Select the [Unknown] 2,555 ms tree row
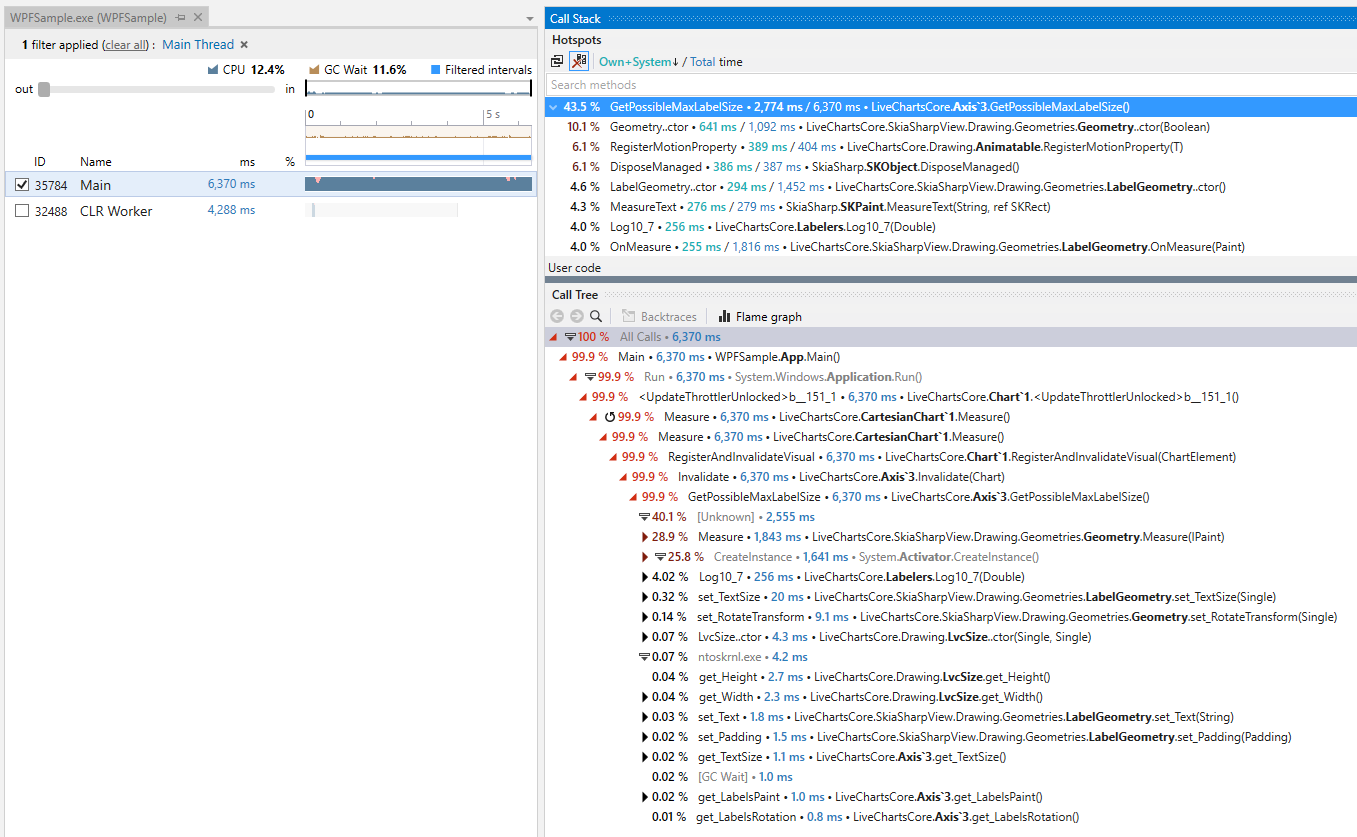Image resolution: width=1357 pixels, height=837 pixels. click(951, 517)
